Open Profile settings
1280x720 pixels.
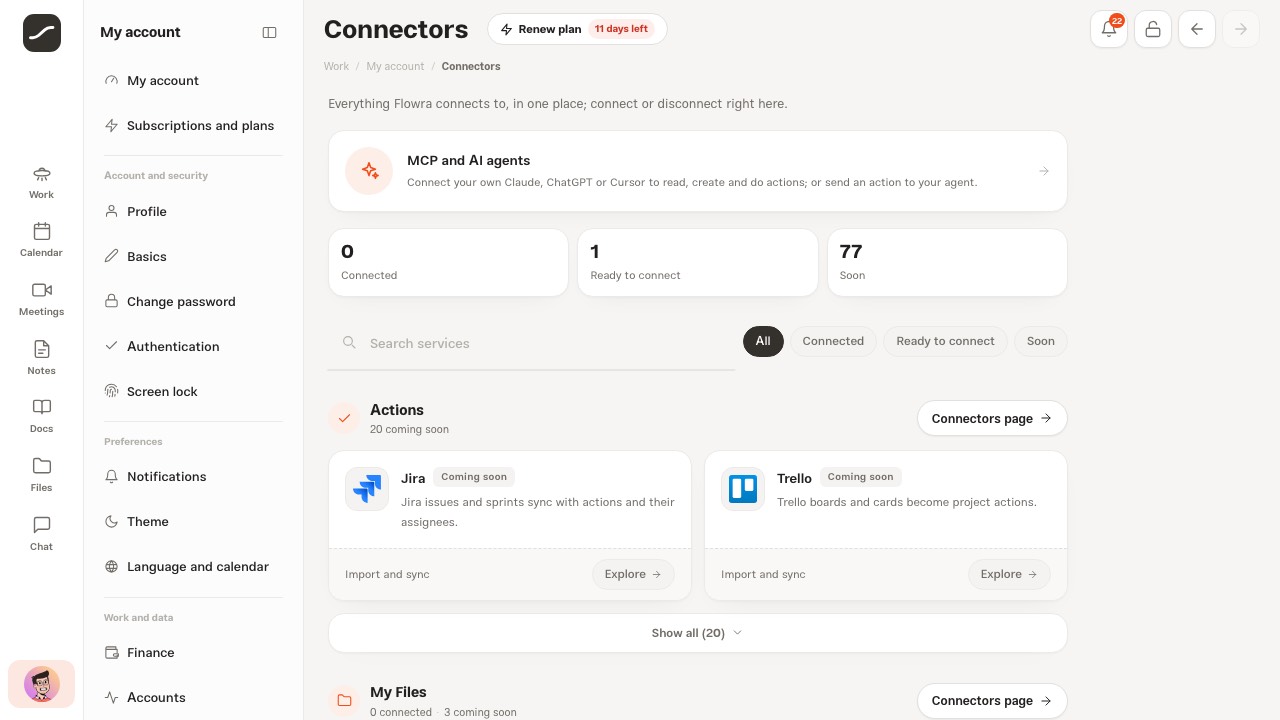[193, 212]
